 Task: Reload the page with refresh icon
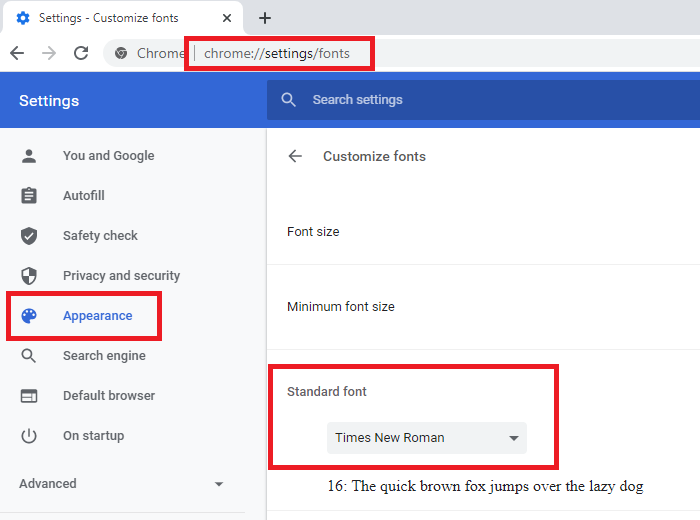[81, 53]
